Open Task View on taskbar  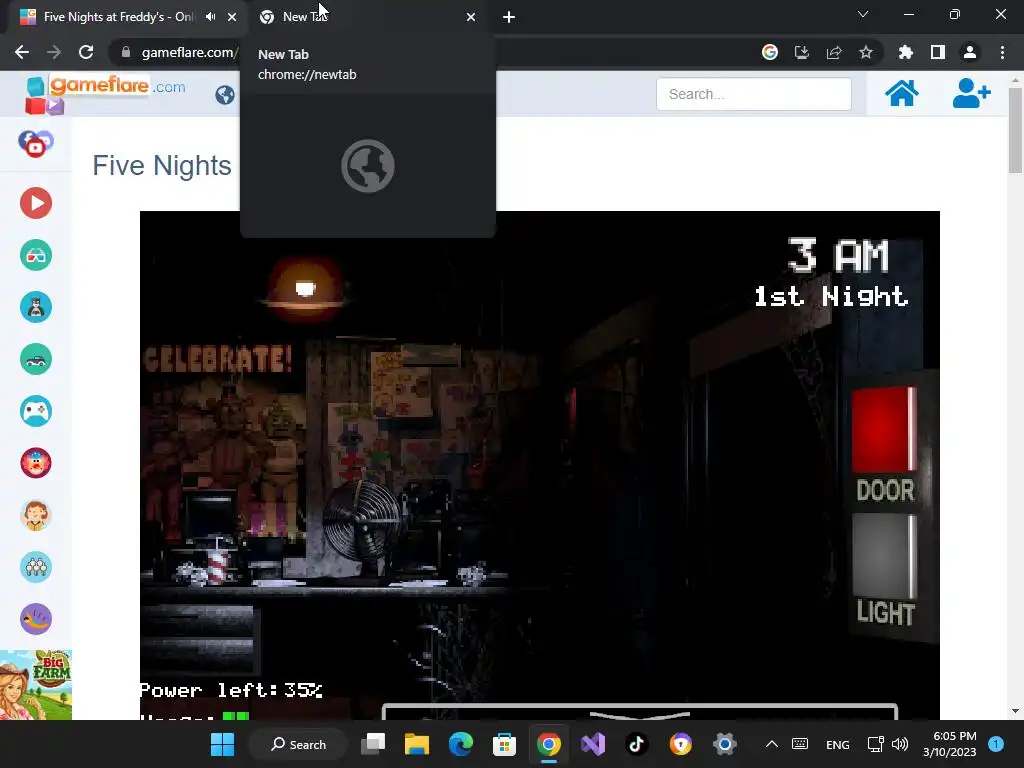[374, 744]
